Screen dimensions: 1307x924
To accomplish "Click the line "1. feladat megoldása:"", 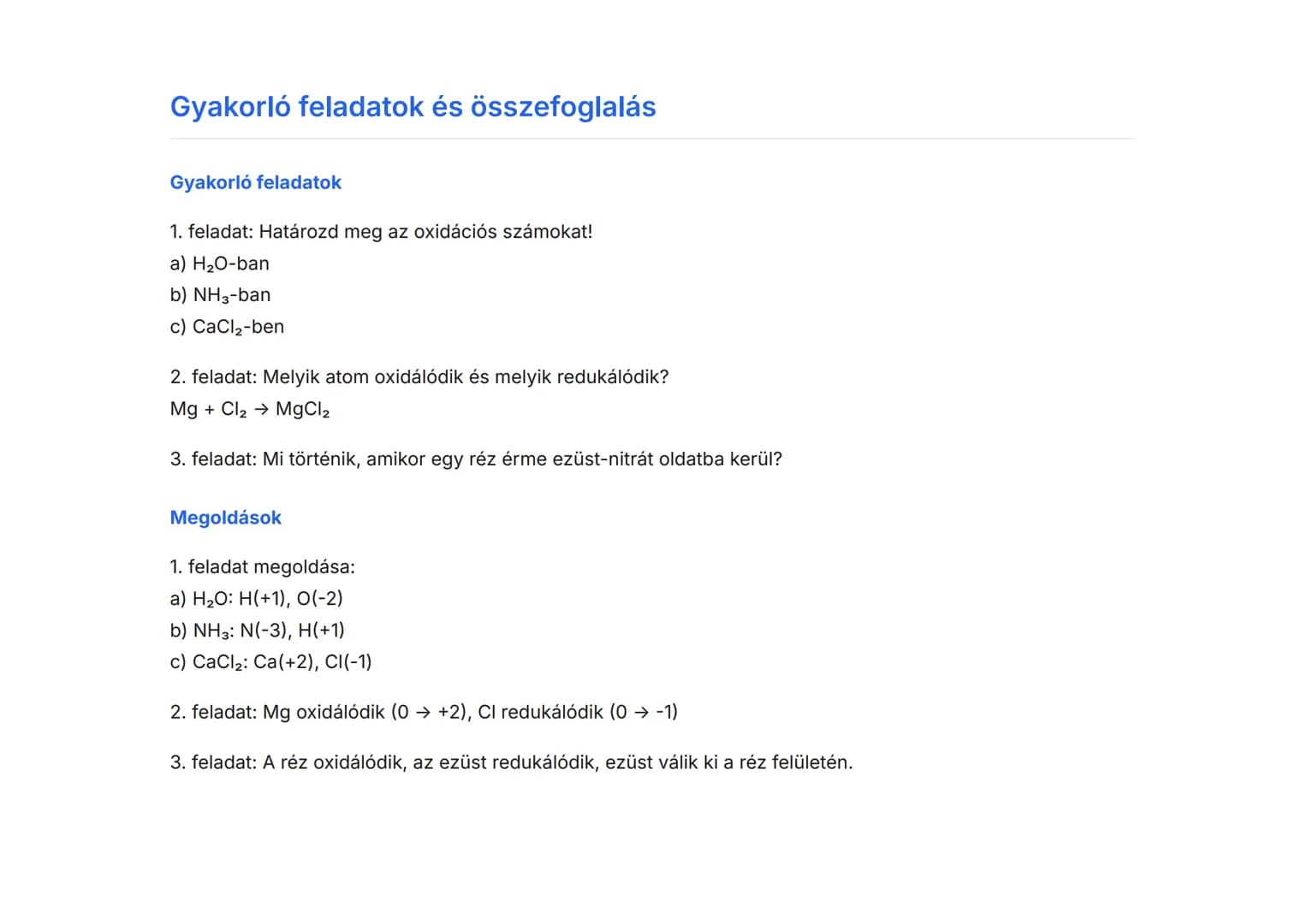I will 262,567.
